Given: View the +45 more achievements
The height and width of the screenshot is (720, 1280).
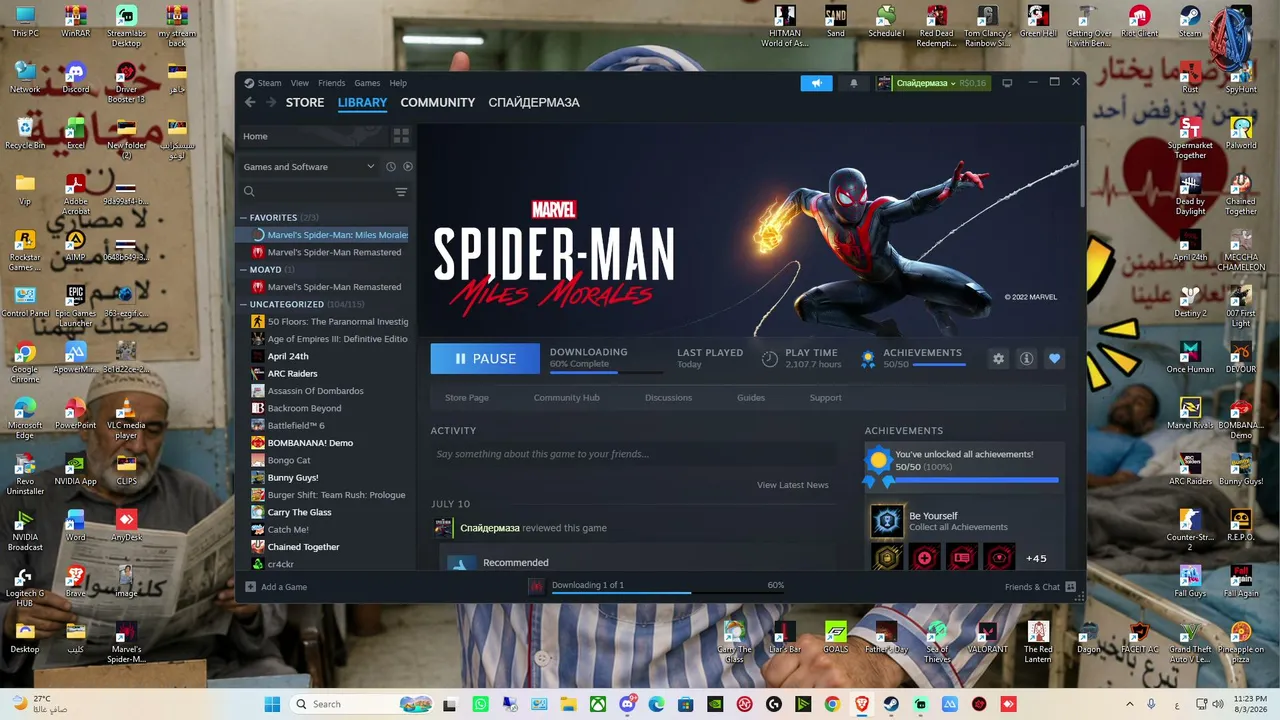Looking at the screenshot, I should pyautogui.click(x=1036, y=558).
